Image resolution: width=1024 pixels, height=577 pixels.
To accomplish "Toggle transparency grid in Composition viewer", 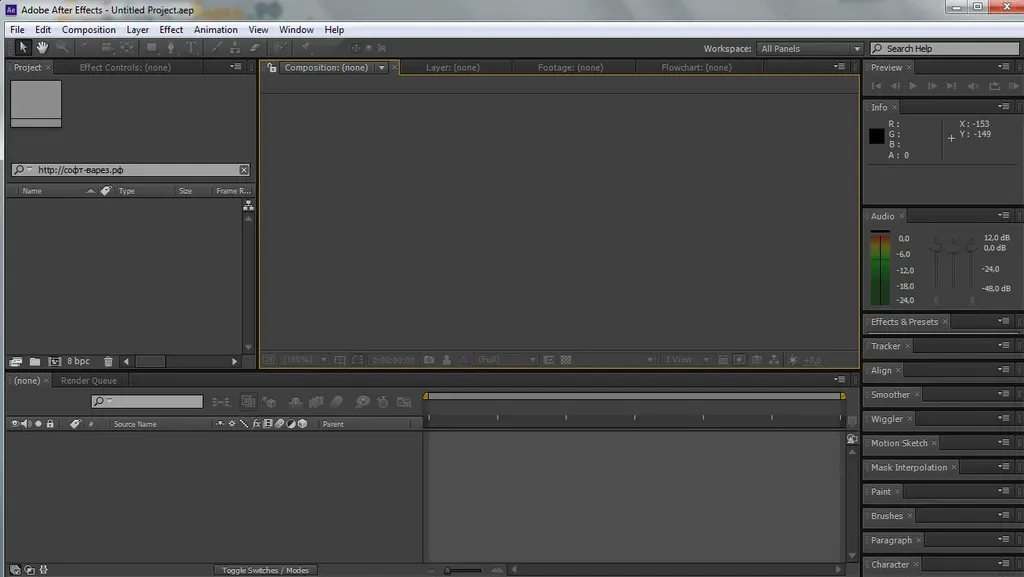I will coord(566,360).
